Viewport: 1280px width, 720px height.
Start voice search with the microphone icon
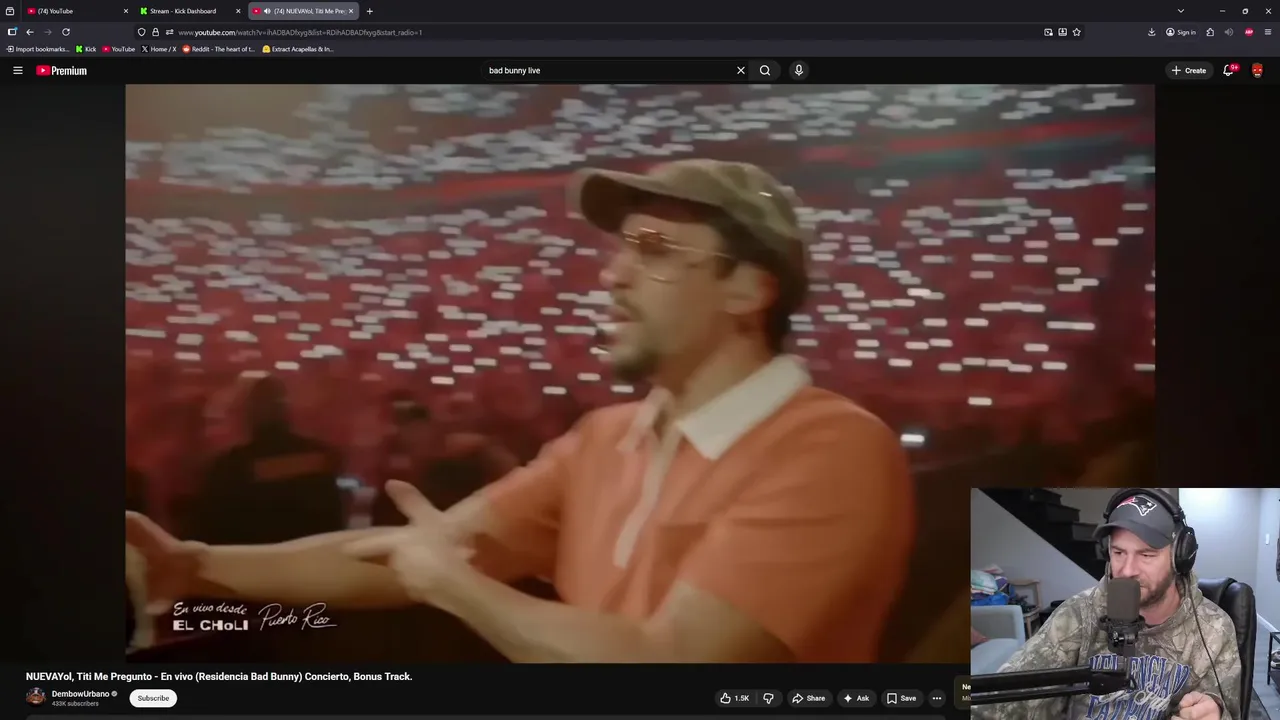(x=798, y=70)
